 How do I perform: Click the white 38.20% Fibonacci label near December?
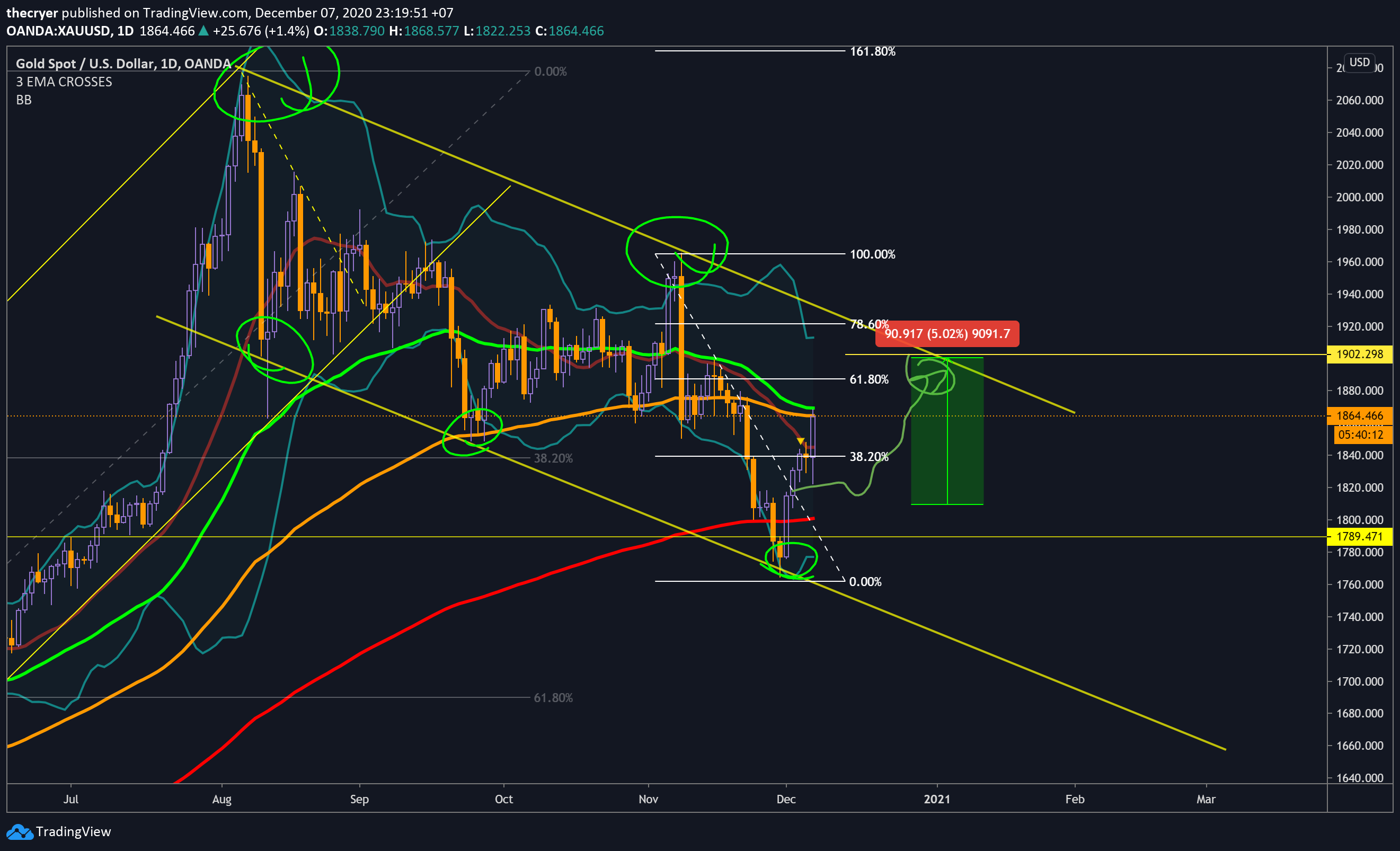[x=869, y=456]
